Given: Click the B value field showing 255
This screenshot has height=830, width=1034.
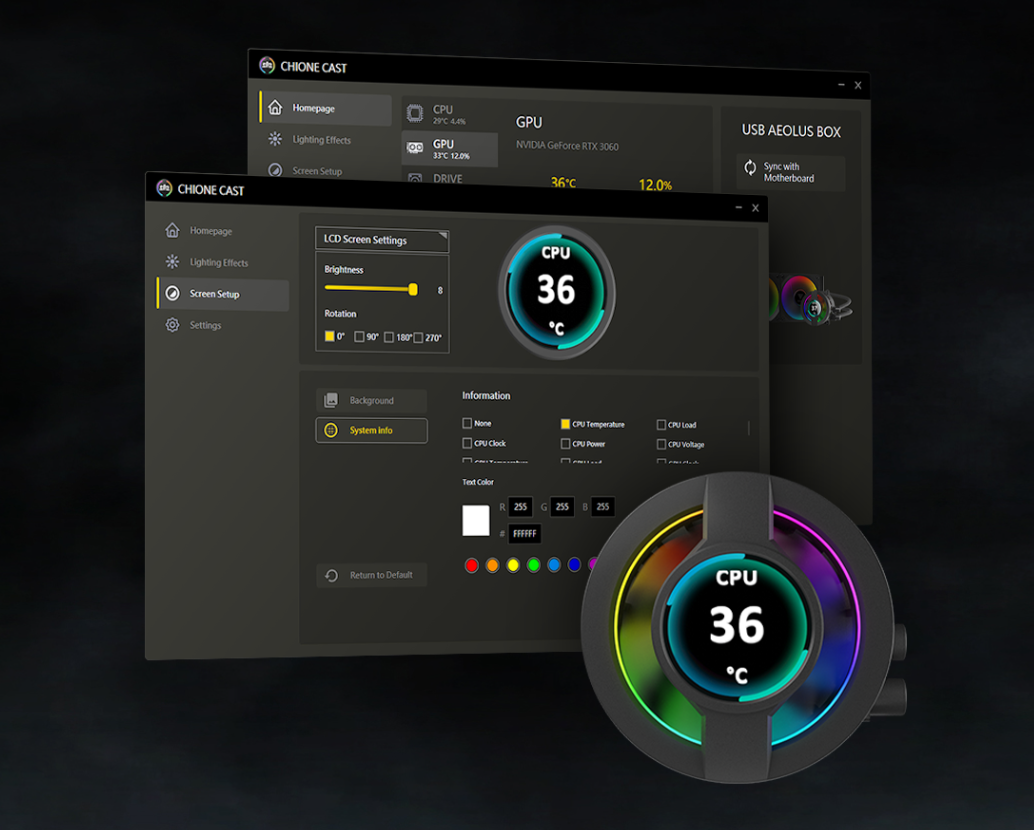Looking at the screenshot, I should pos(603,506).
